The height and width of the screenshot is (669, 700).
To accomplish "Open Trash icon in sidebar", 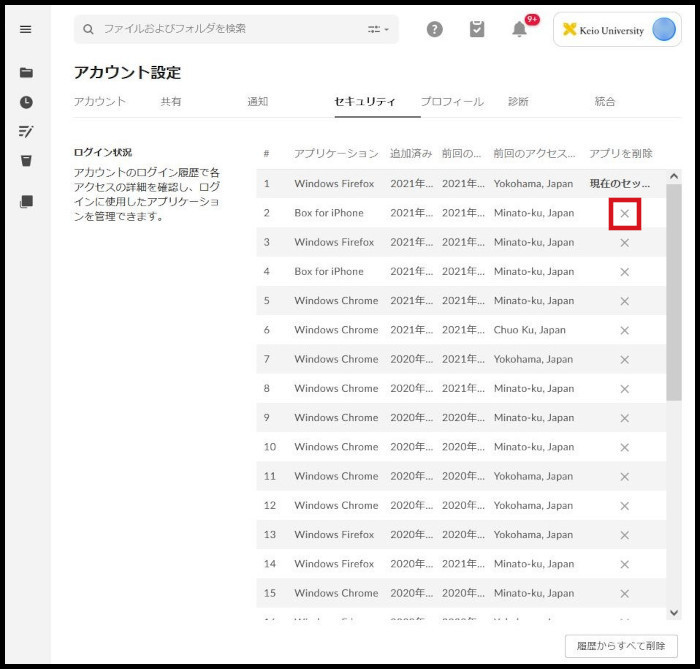I will point(26,161).
